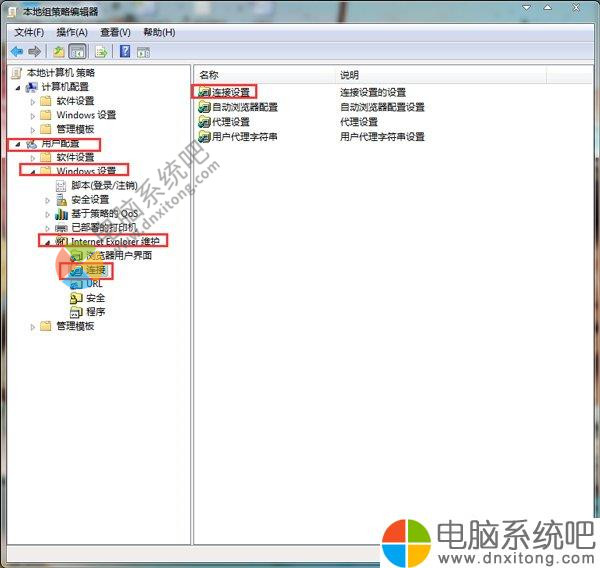The image size is (600, 568).
Task: Click the Up one level toolbar icon
Action: (x=59, y=51)
